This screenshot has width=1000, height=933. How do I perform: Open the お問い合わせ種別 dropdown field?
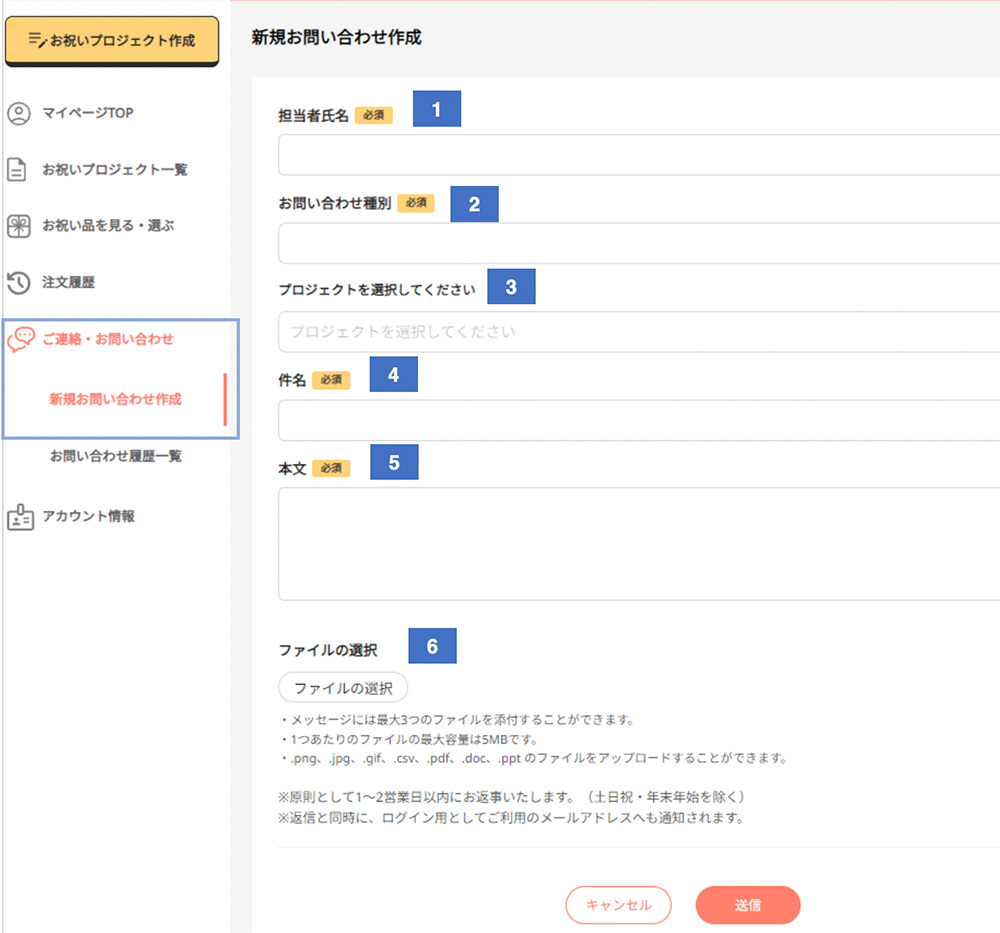638,243
